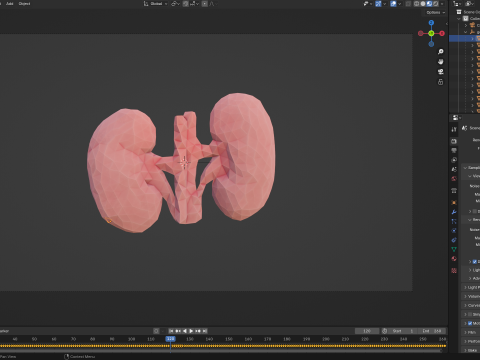Toggle proportional editing icon
Viewport: 480px width, 360px height.
point(205,4)
